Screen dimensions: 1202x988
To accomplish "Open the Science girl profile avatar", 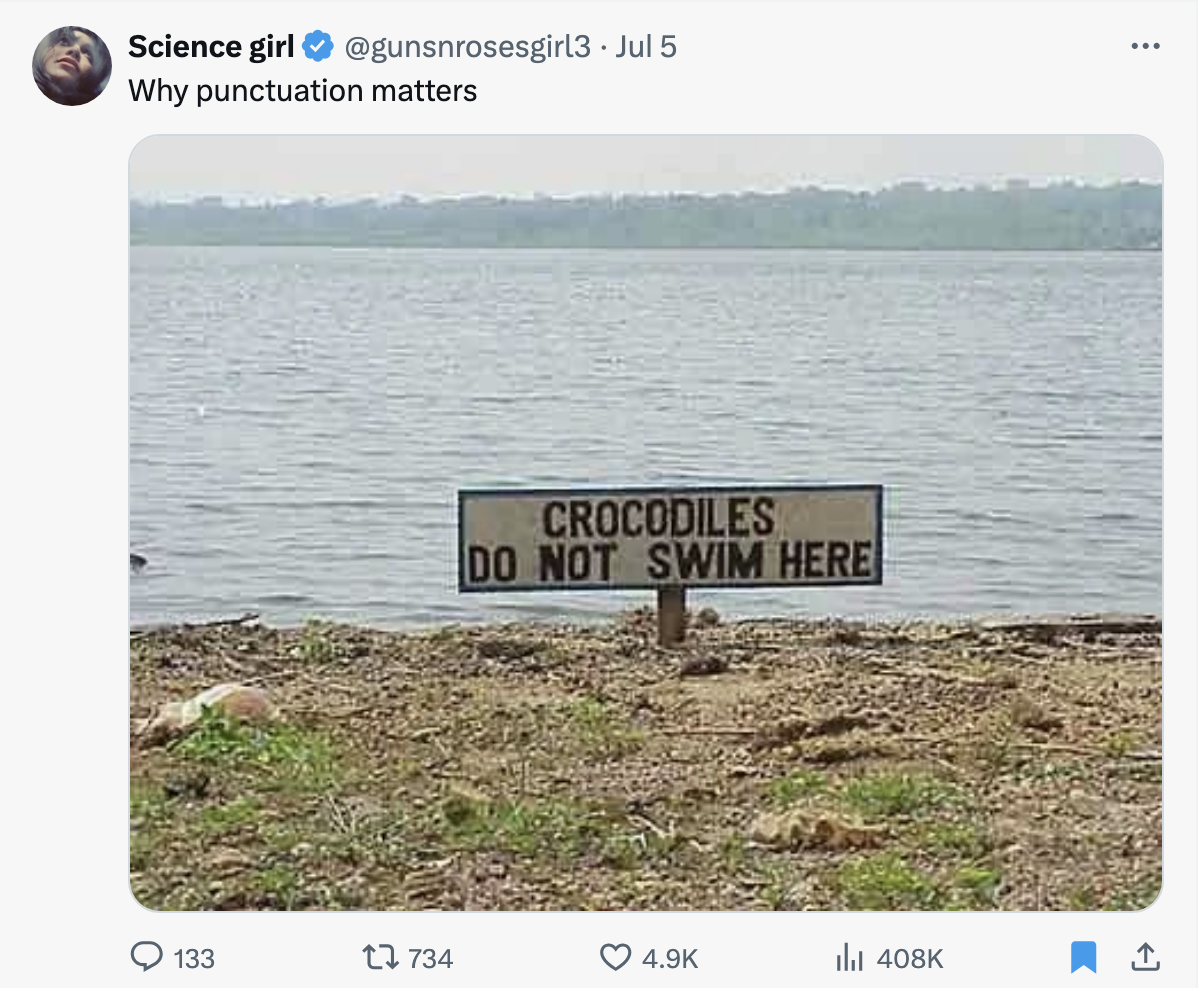I will click(x=72, y=66).
